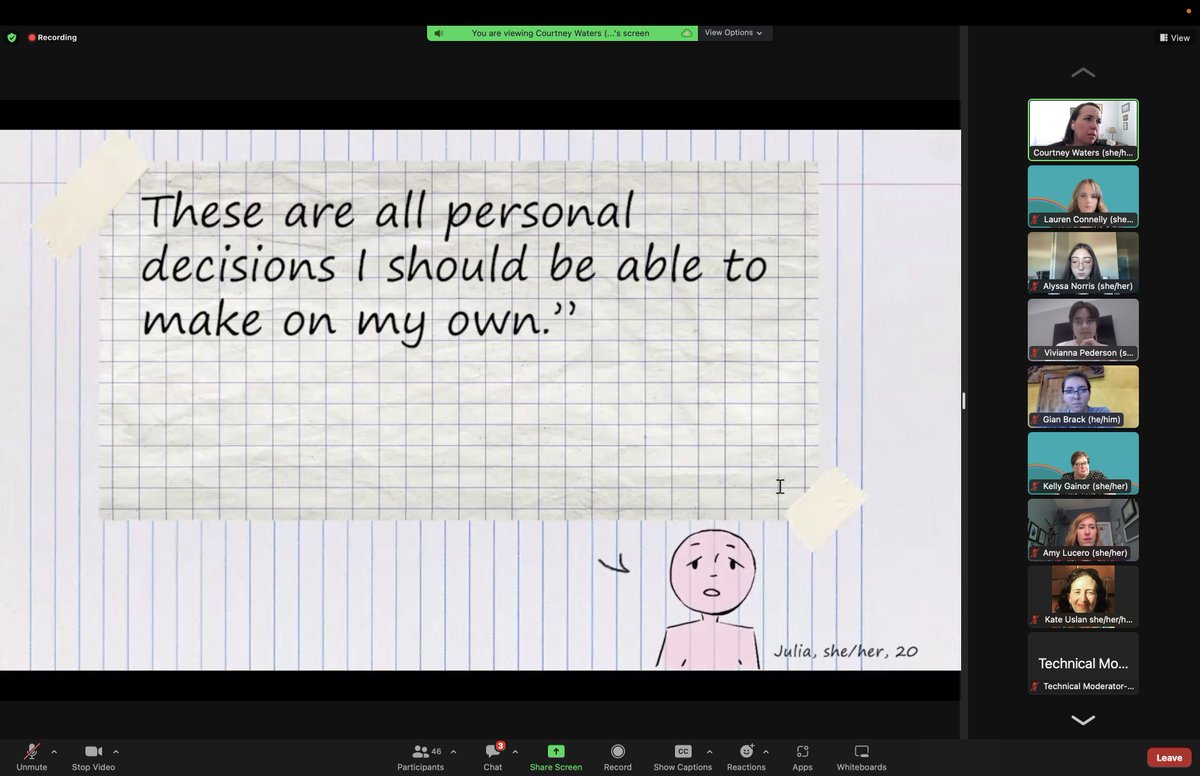Viewport: 1200px width, 776px height.
Task: Select Technical Moderator tile
Action: tap(1083, 663)
